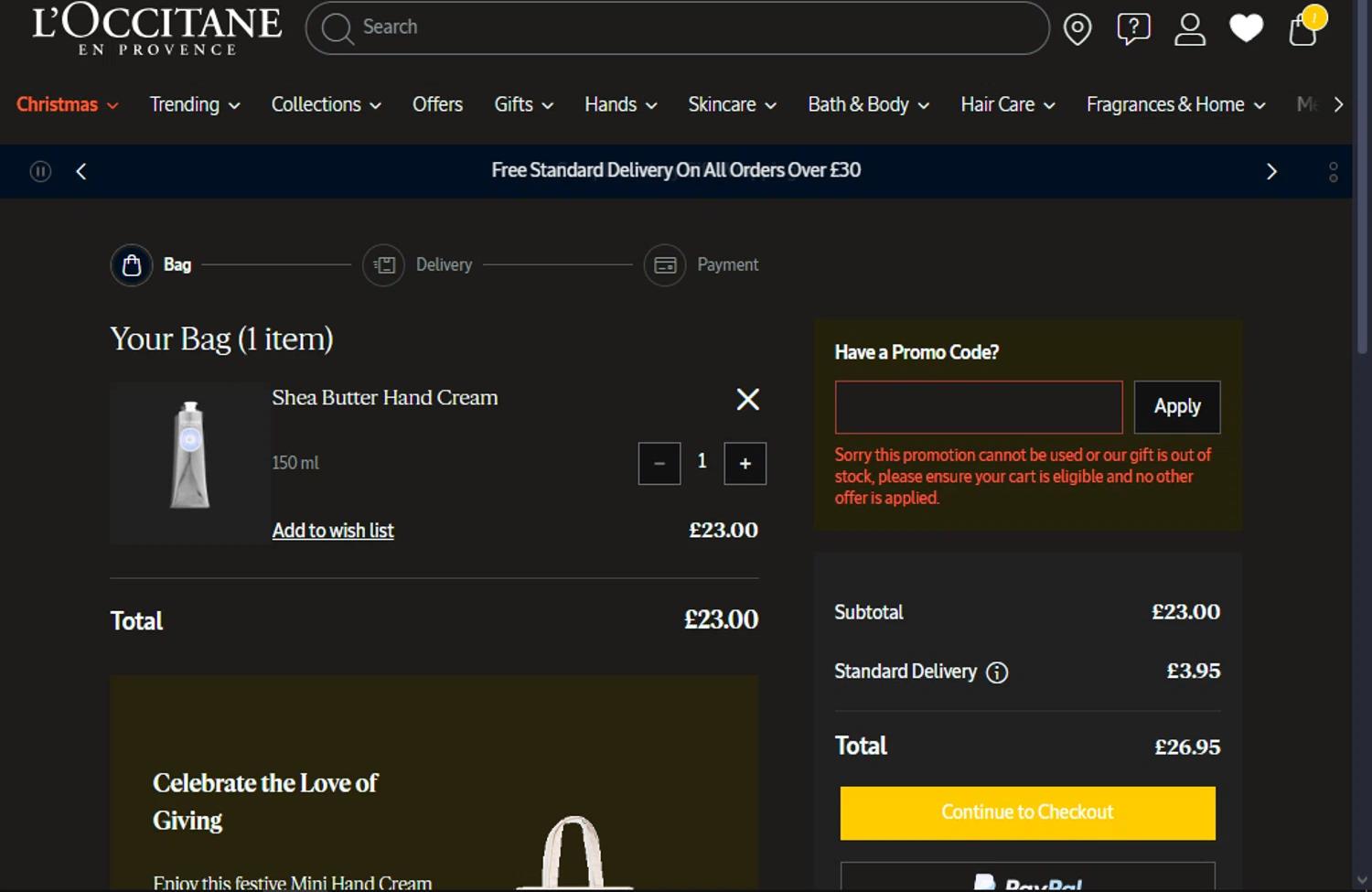The height and width of the screenshot is (892, 1372).
Task: Decrease hand cream quantity with minus
Action: tap(659, 464)
